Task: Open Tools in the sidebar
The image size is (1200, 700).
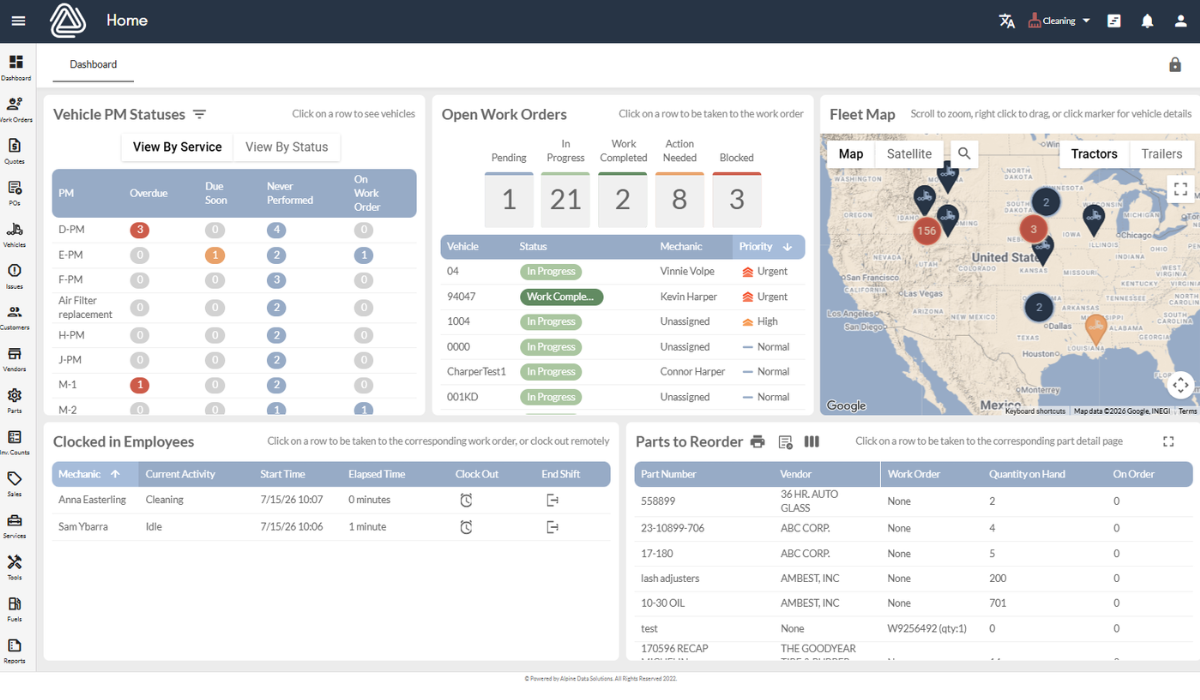Action: coord(15,568)
